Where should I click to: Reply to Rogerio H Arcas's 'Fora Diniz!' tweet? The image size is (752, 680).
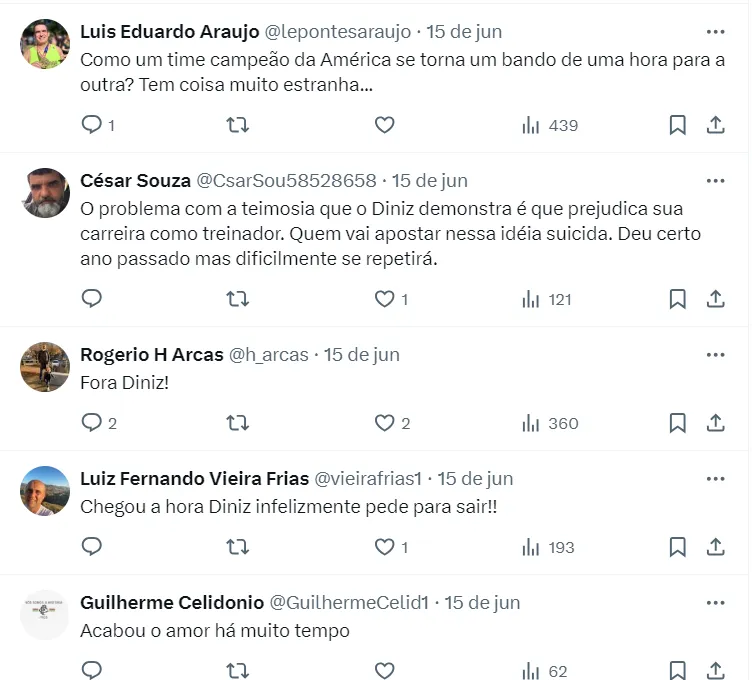coord(92,423)
